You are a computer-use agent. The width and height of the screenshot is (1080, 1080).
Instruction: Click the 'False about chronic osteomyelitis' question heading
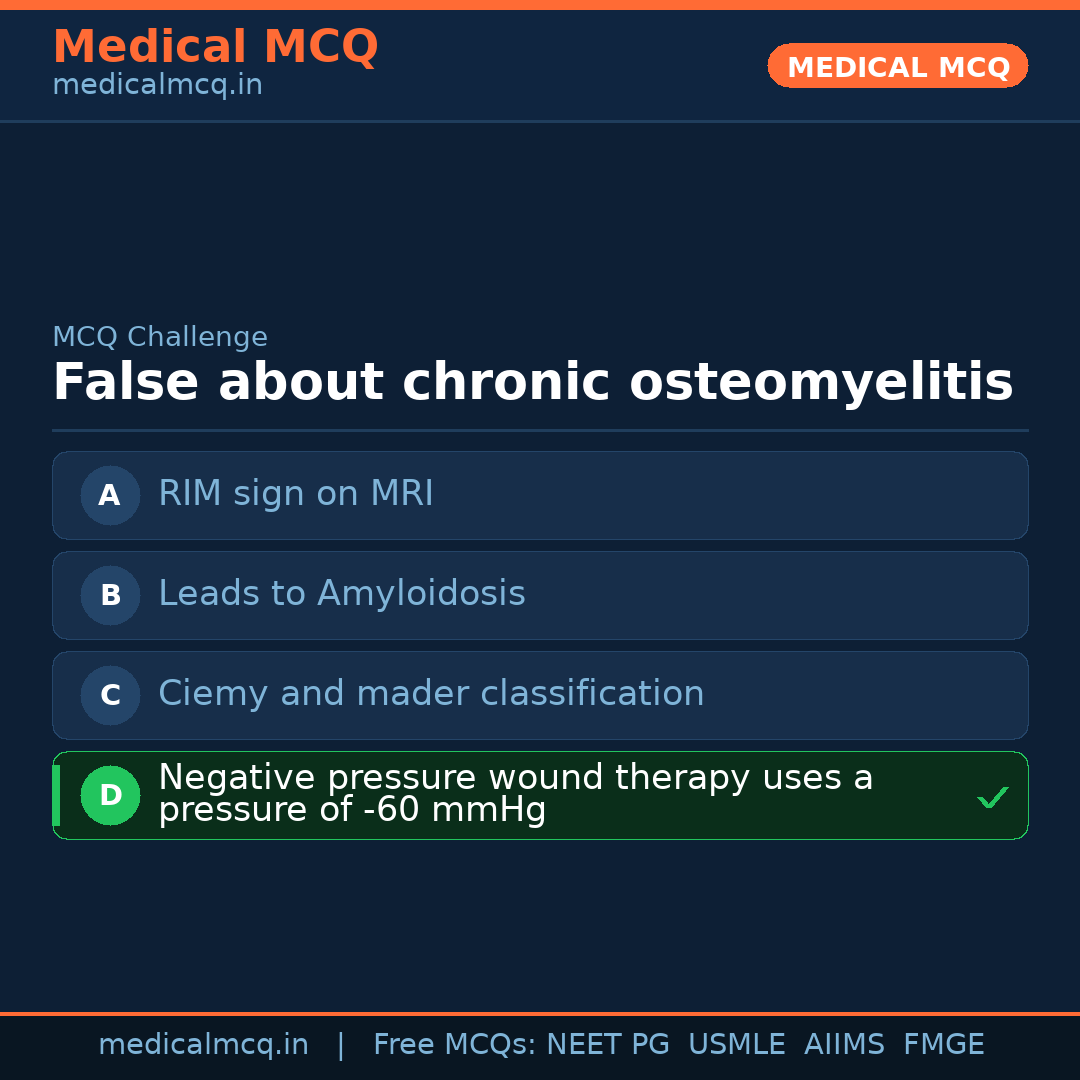(x=532, y=383)
